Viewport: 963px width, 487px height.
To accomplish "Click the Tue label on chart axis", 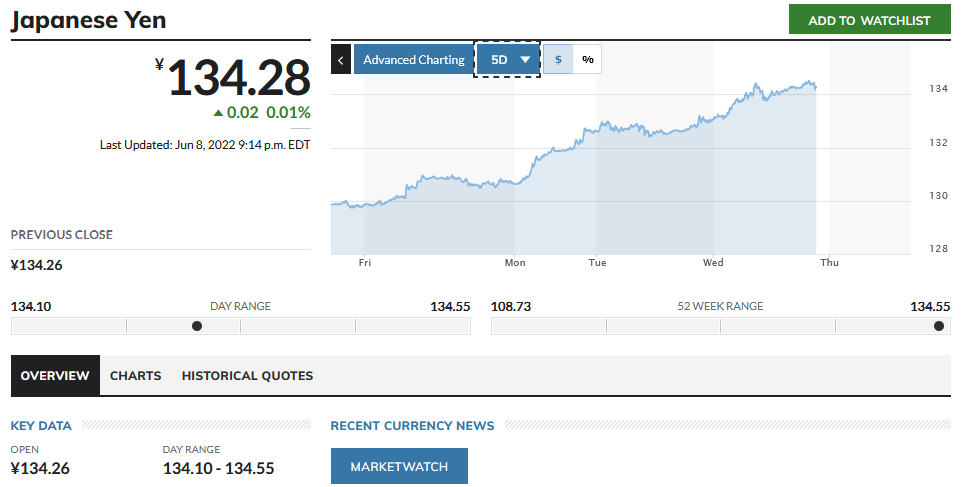I will click(x=597, y=263).
